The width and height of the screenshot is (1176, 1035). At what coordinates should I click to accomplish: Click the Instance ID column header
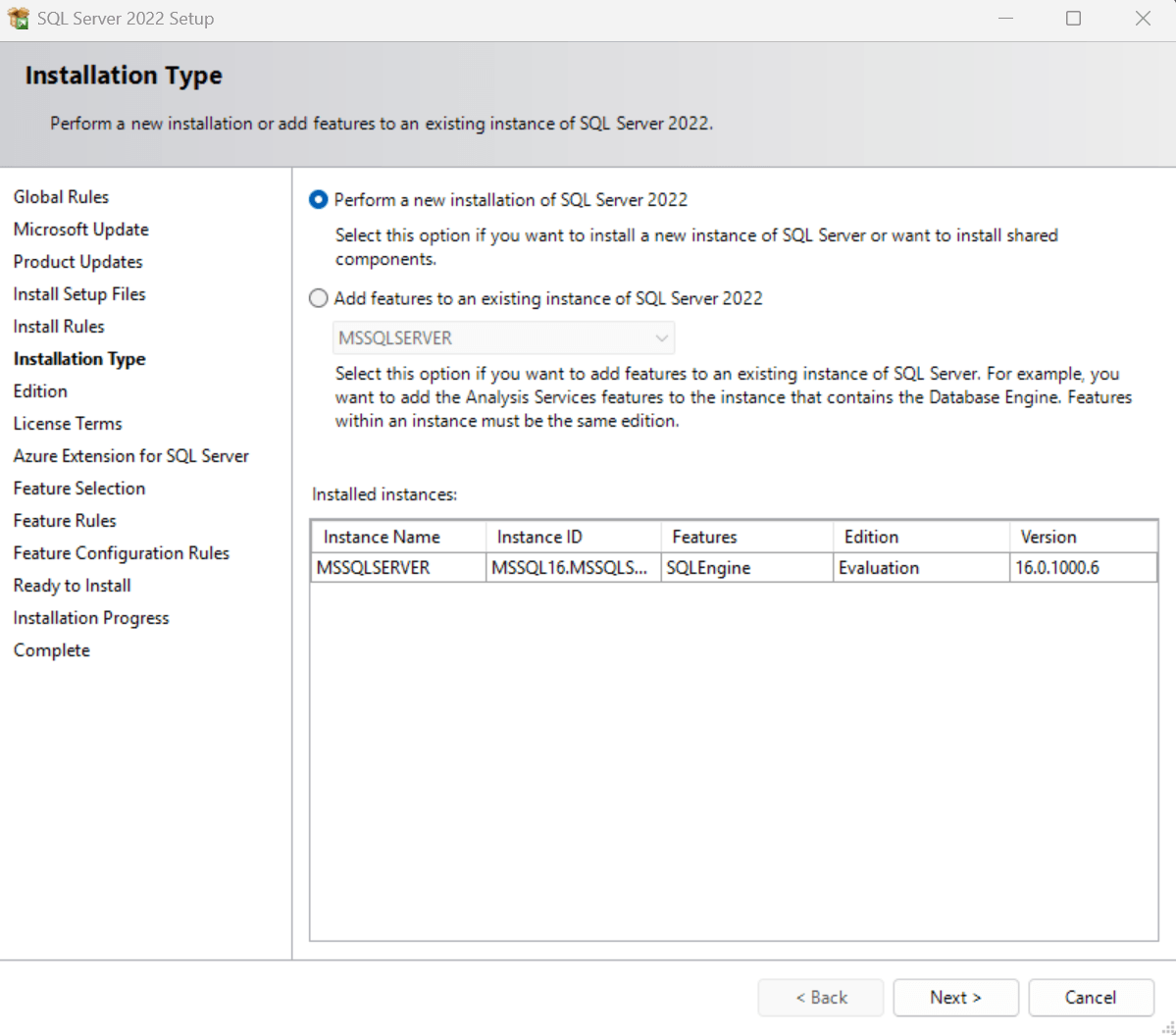click(539, 537)
